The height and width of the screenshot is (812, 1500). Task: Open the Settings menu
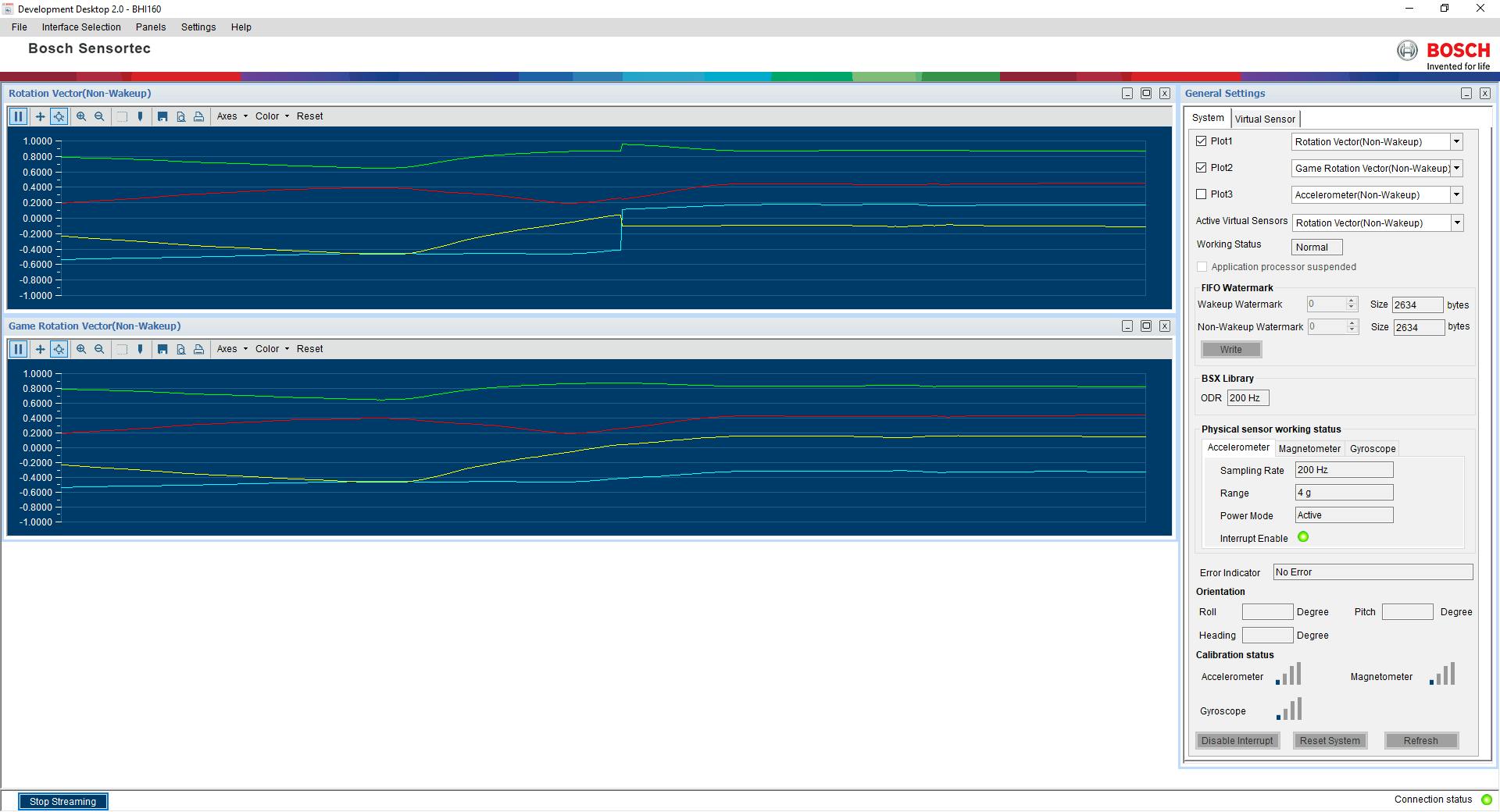(x=198, y=27)
